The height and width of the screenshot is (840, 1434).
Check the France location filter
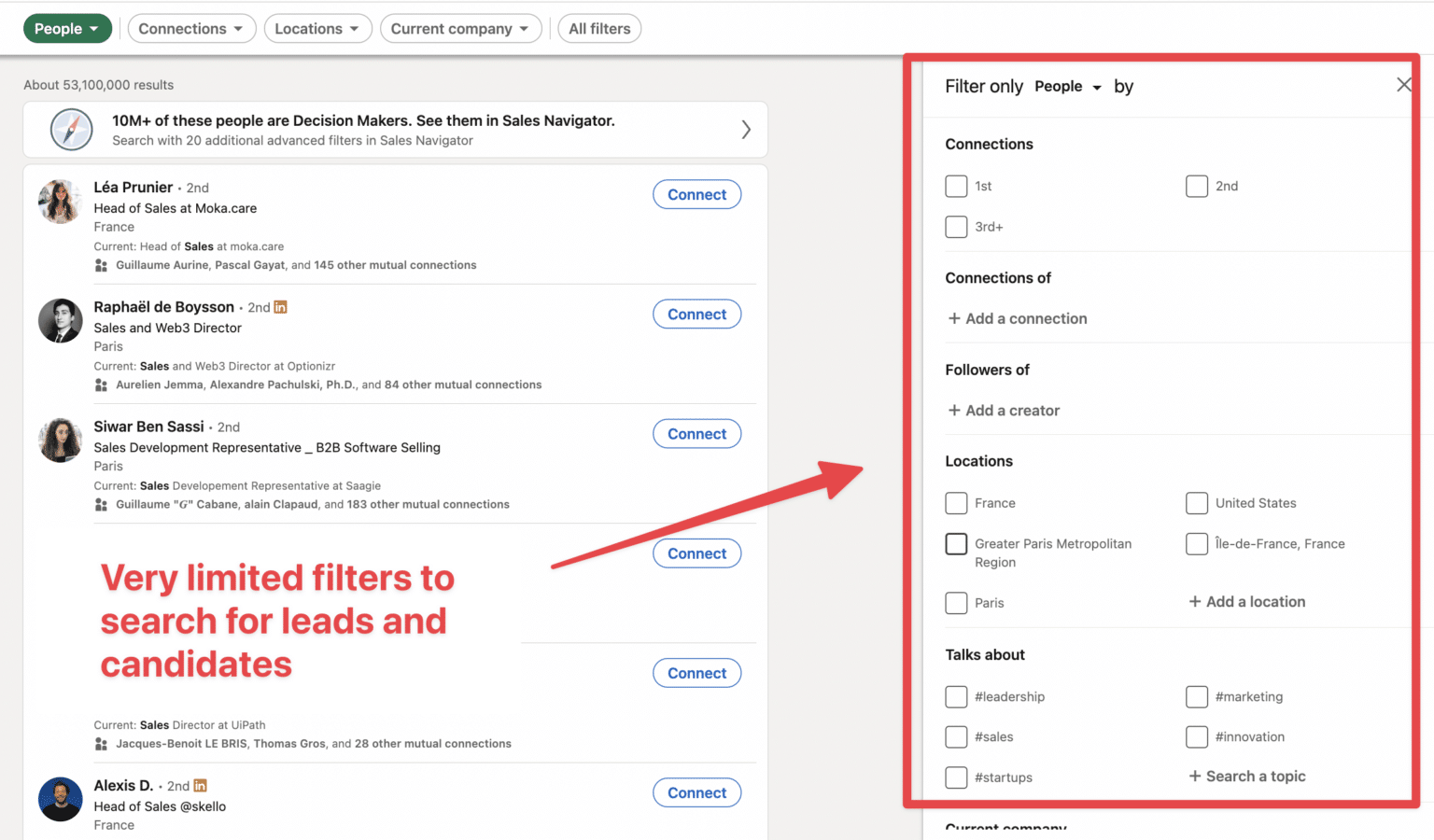point(956,503)
